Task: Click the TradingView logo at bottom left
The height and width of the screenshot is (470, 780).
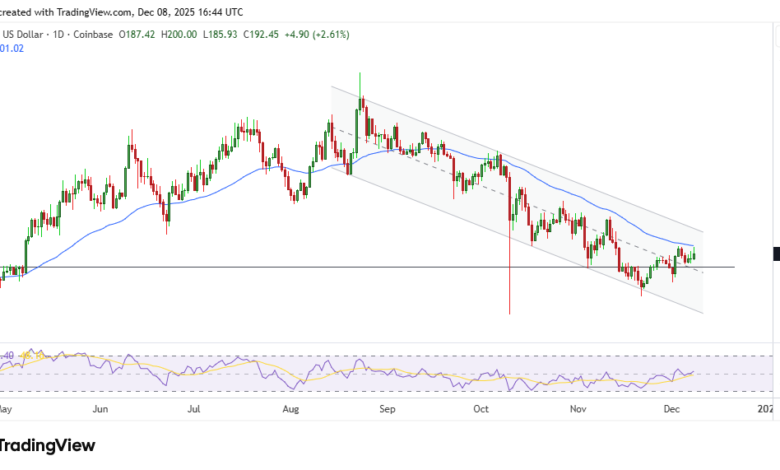Action: coord(46,445)
